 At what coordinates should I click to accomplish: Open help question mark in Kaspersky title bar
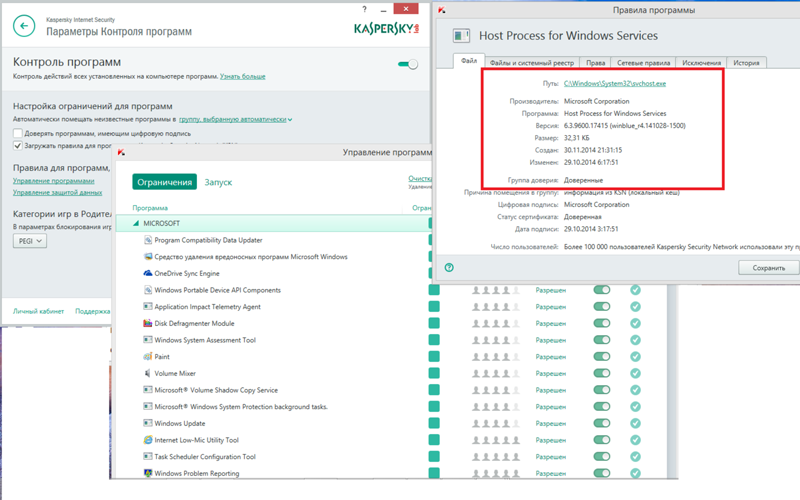tap(364, 9)
